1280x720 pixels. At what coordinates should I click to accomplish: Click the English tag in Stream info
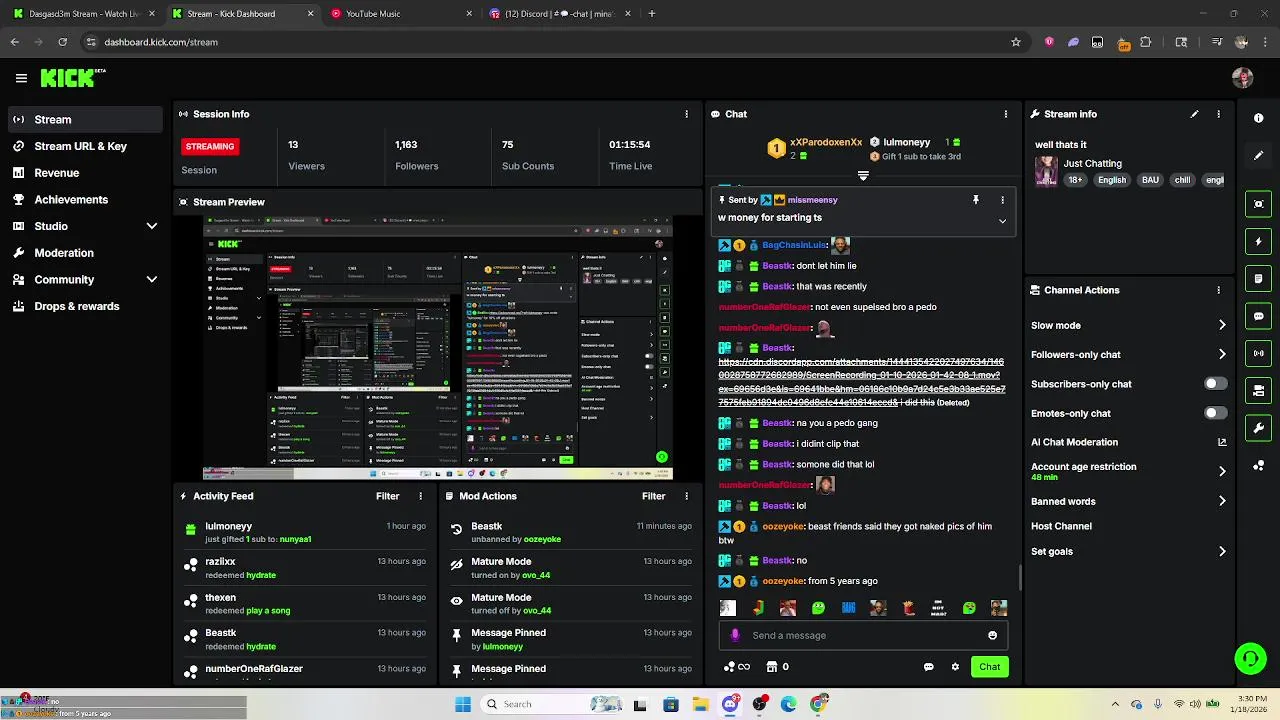1112,180
